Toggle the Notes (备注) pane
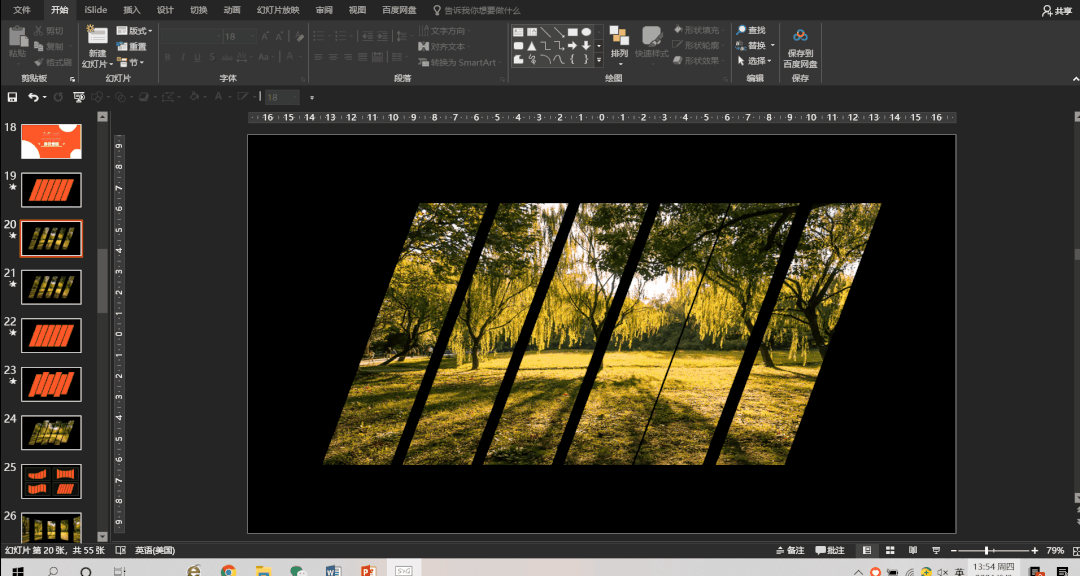This screenshot has width=1080, height=576. pyautogui.click(x=790, y=551)
